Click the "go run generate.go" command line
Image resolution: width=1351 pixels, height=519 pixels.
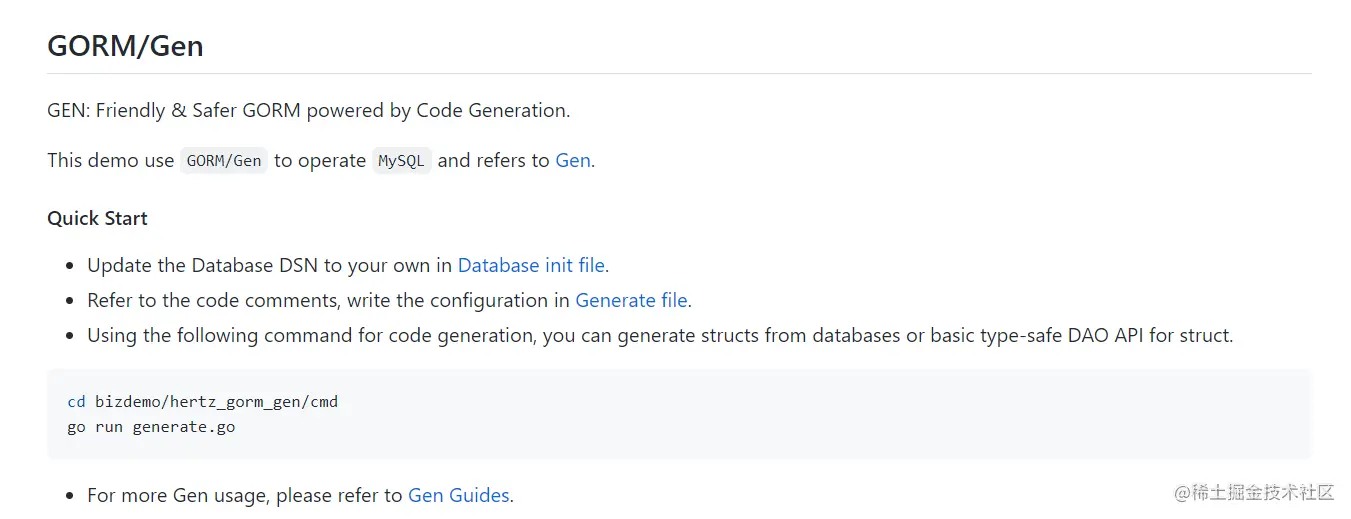151,427
